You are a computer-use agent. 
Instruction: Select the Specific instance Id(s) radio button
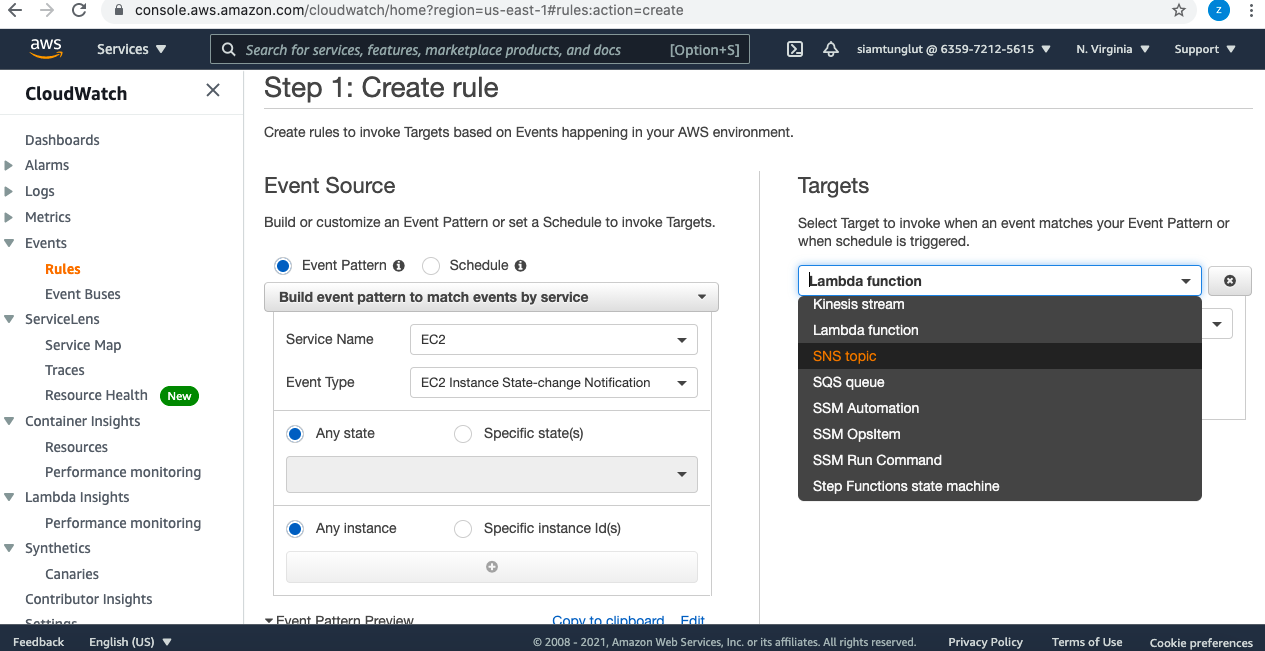[463, 529]
